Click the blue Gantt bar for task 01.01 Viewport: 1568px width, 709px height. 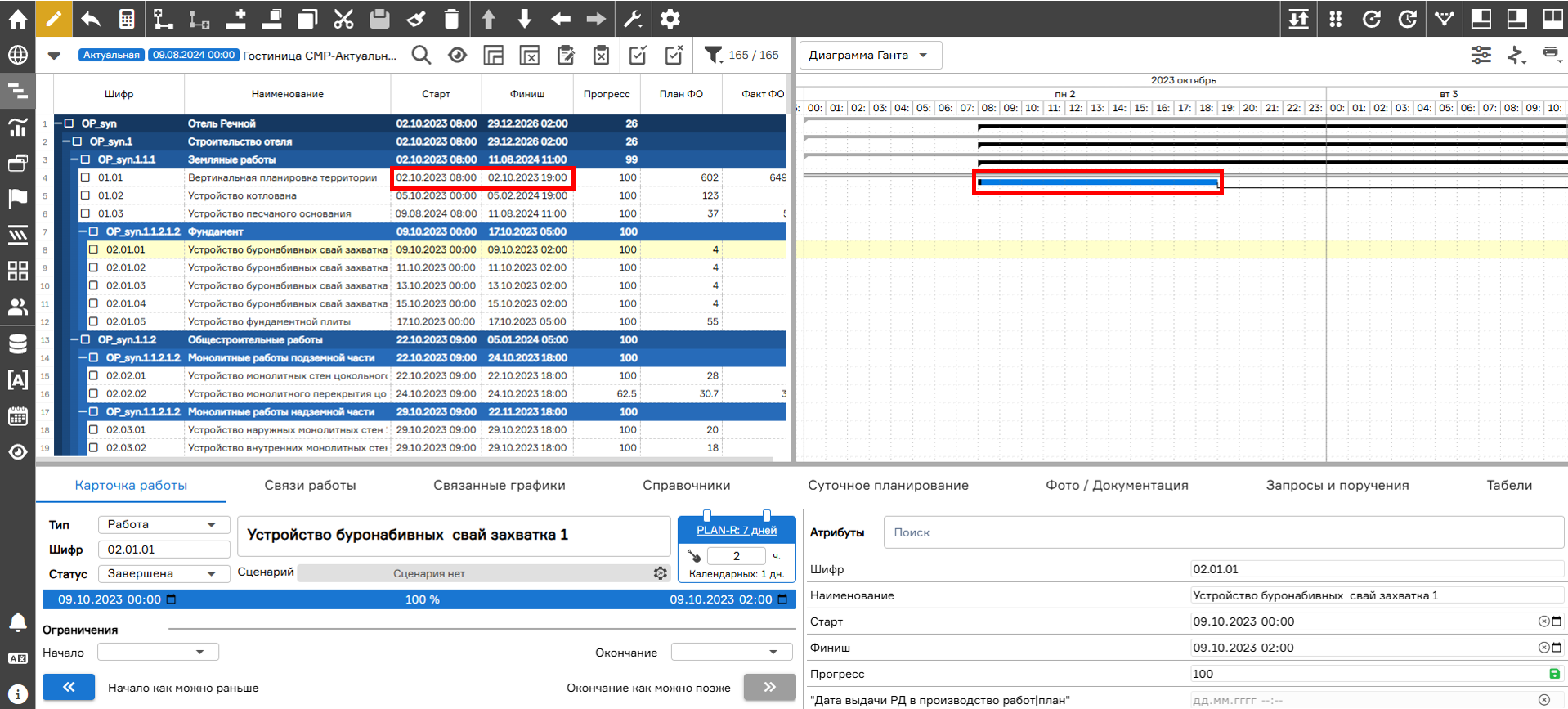tap(1098, 182)
